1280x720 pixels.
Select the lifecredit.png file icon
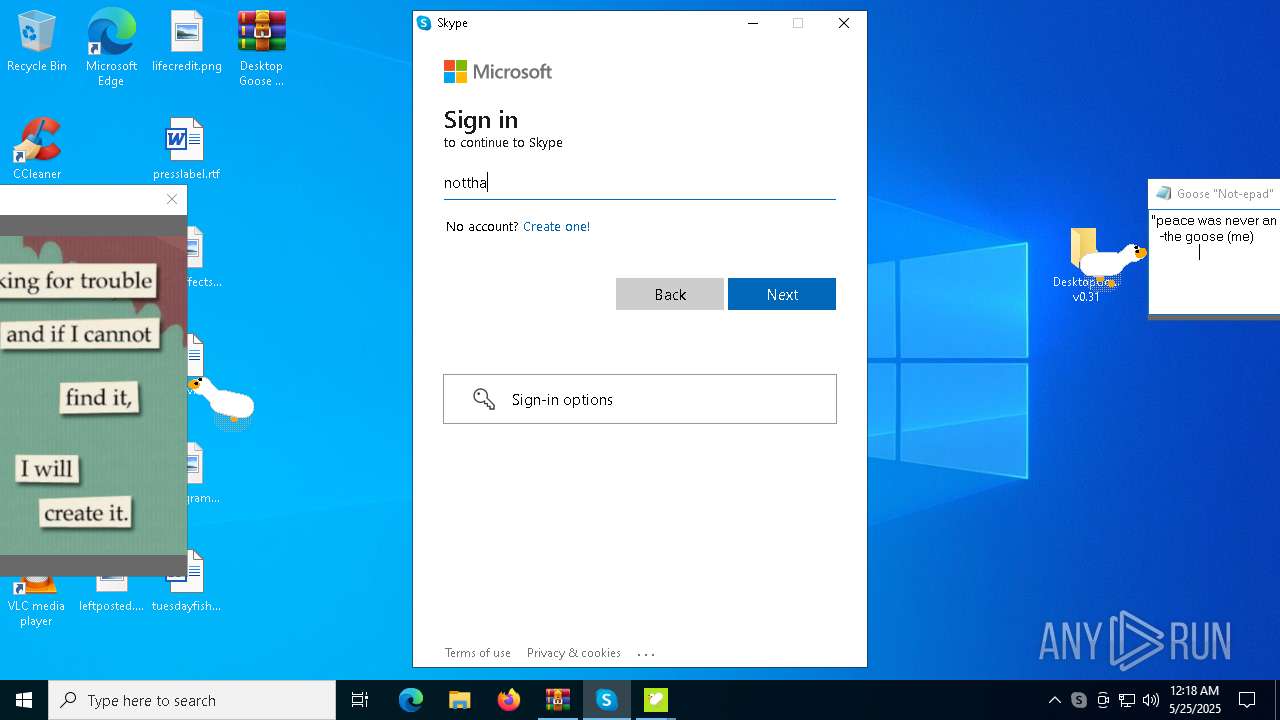186,42
